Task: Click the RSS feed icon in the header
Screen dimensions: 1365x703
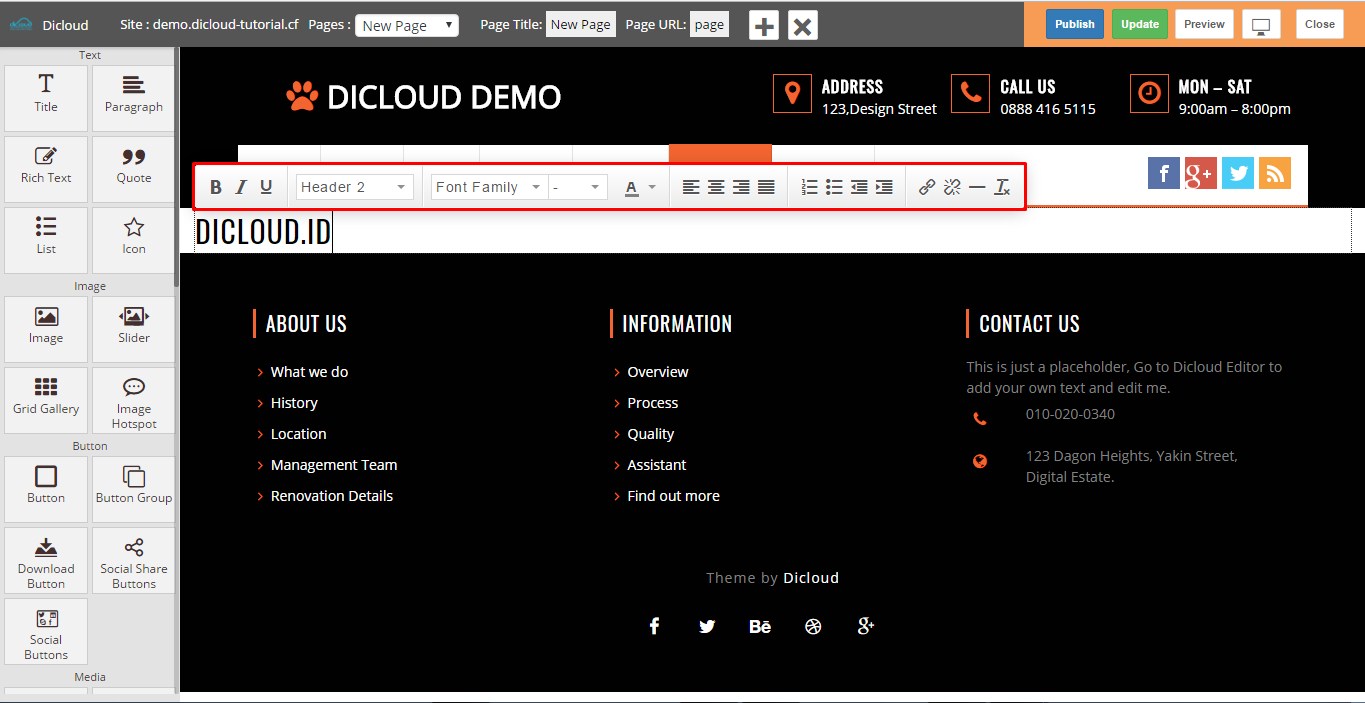Action: pyautogui.click(x=1274, y=172)
